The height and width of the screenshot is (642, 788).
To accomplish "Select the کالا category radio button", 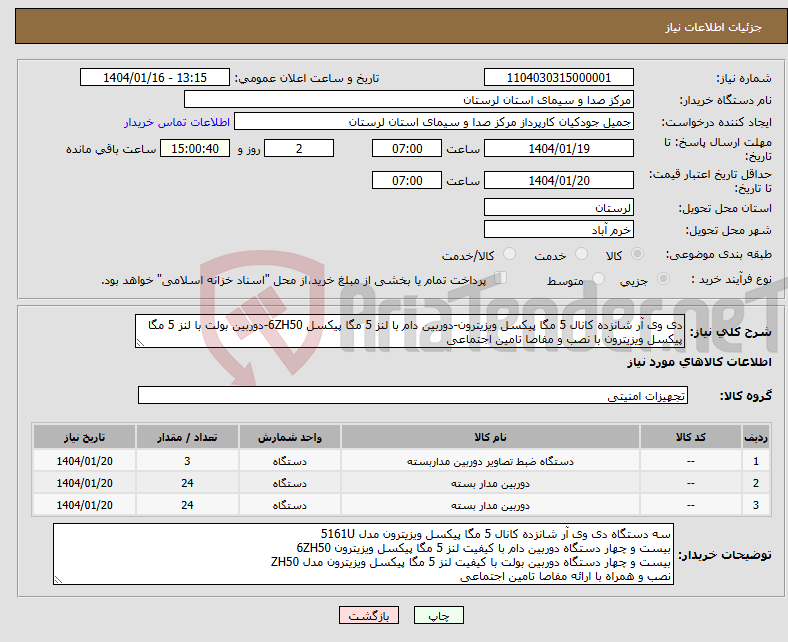I will pyautogui.click(x=637, y=254).
